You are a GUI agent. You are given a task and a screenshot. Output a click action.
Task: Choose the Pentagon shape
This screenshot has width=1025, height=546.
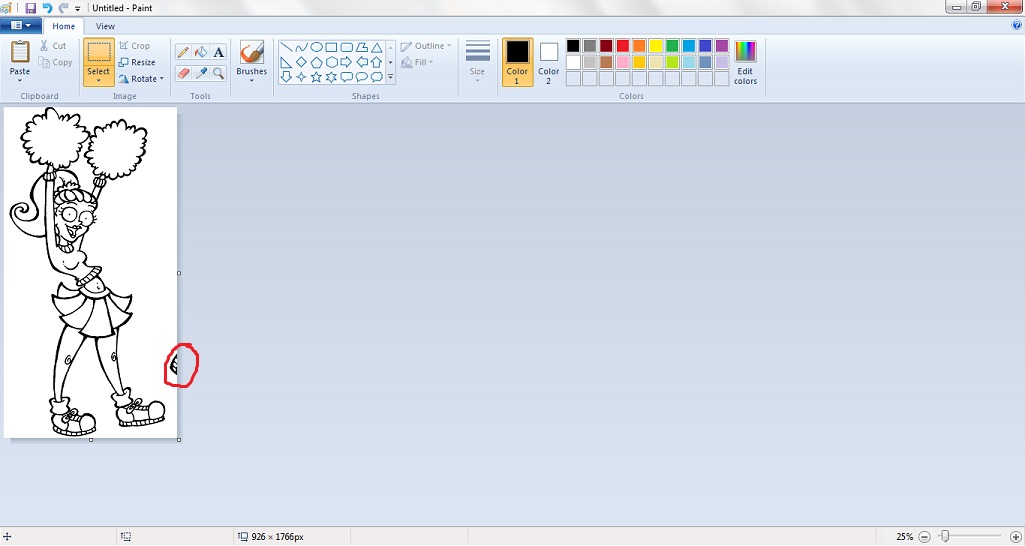(x=316, y=63)
